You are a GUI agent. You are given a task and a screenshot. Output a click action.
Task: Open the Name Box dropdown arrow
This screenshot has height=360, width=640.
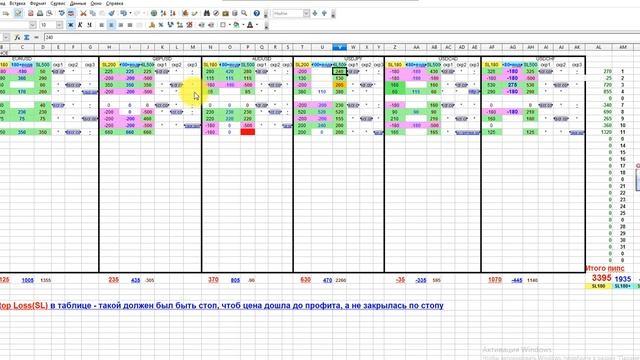[x=6, y=37]
